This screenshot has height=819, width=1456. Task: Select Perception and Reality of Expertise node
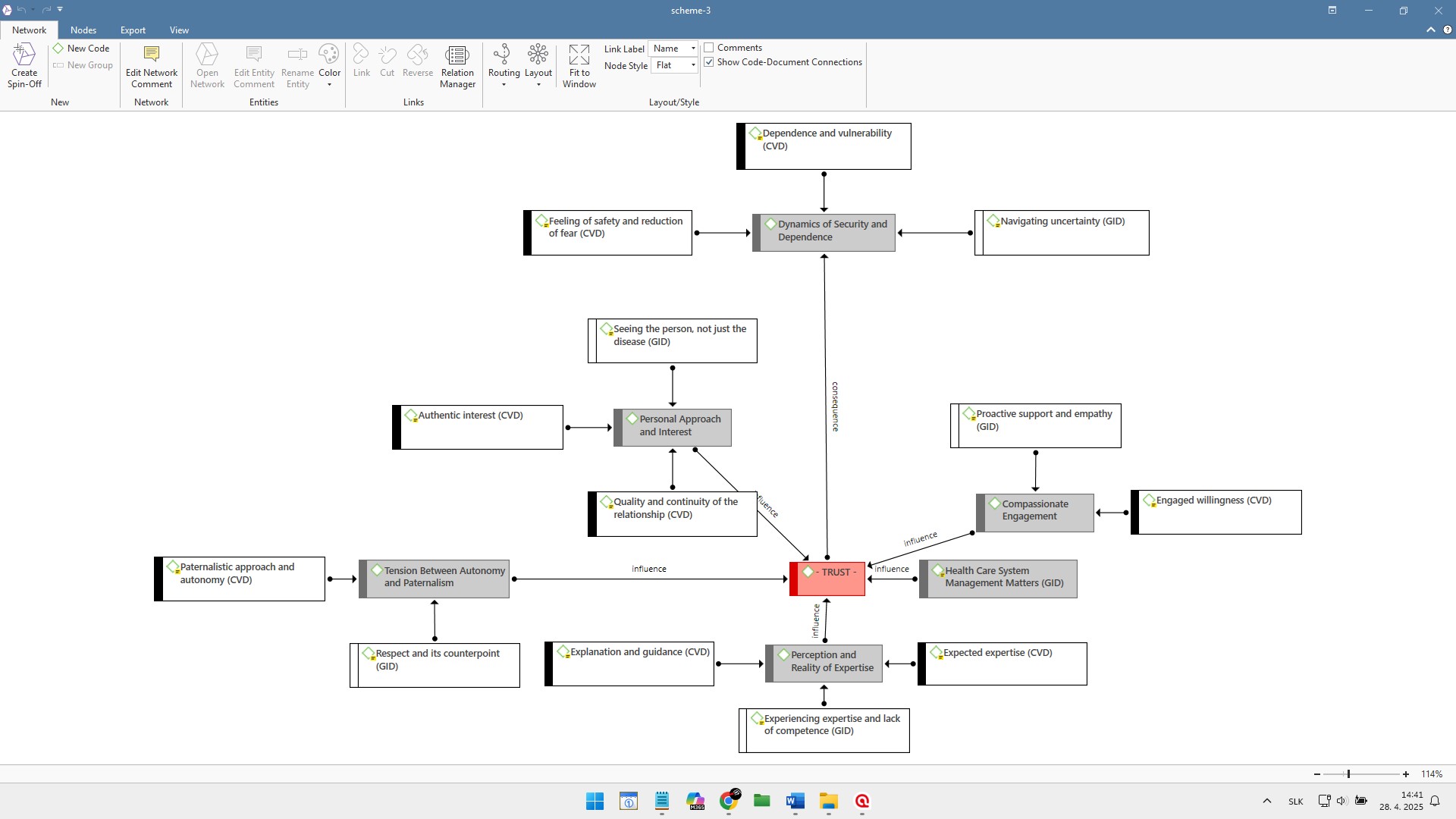(824, 664)
